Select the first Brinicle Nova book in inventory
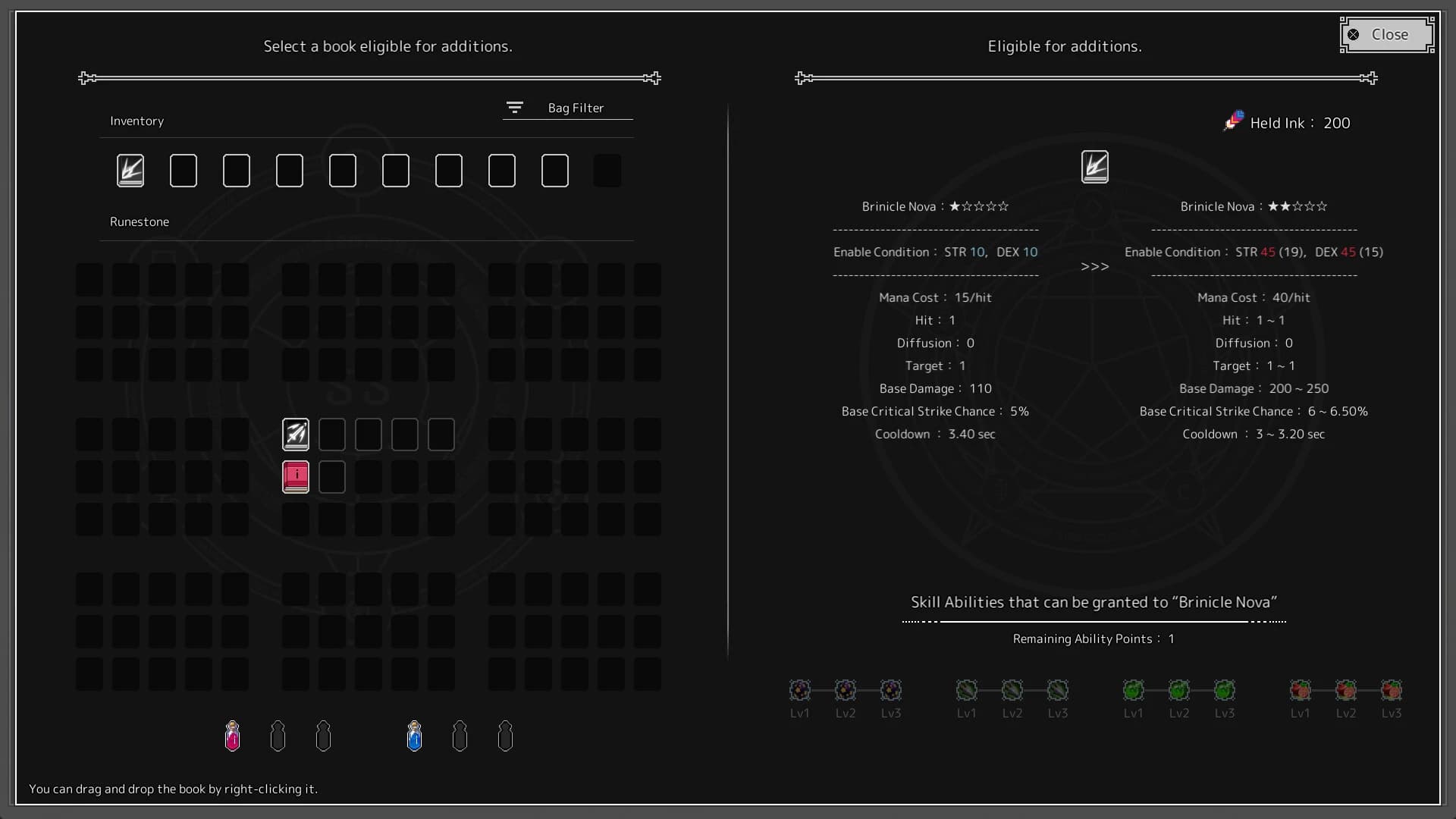This screenshot has height=819, width=1456. [130, 170]
